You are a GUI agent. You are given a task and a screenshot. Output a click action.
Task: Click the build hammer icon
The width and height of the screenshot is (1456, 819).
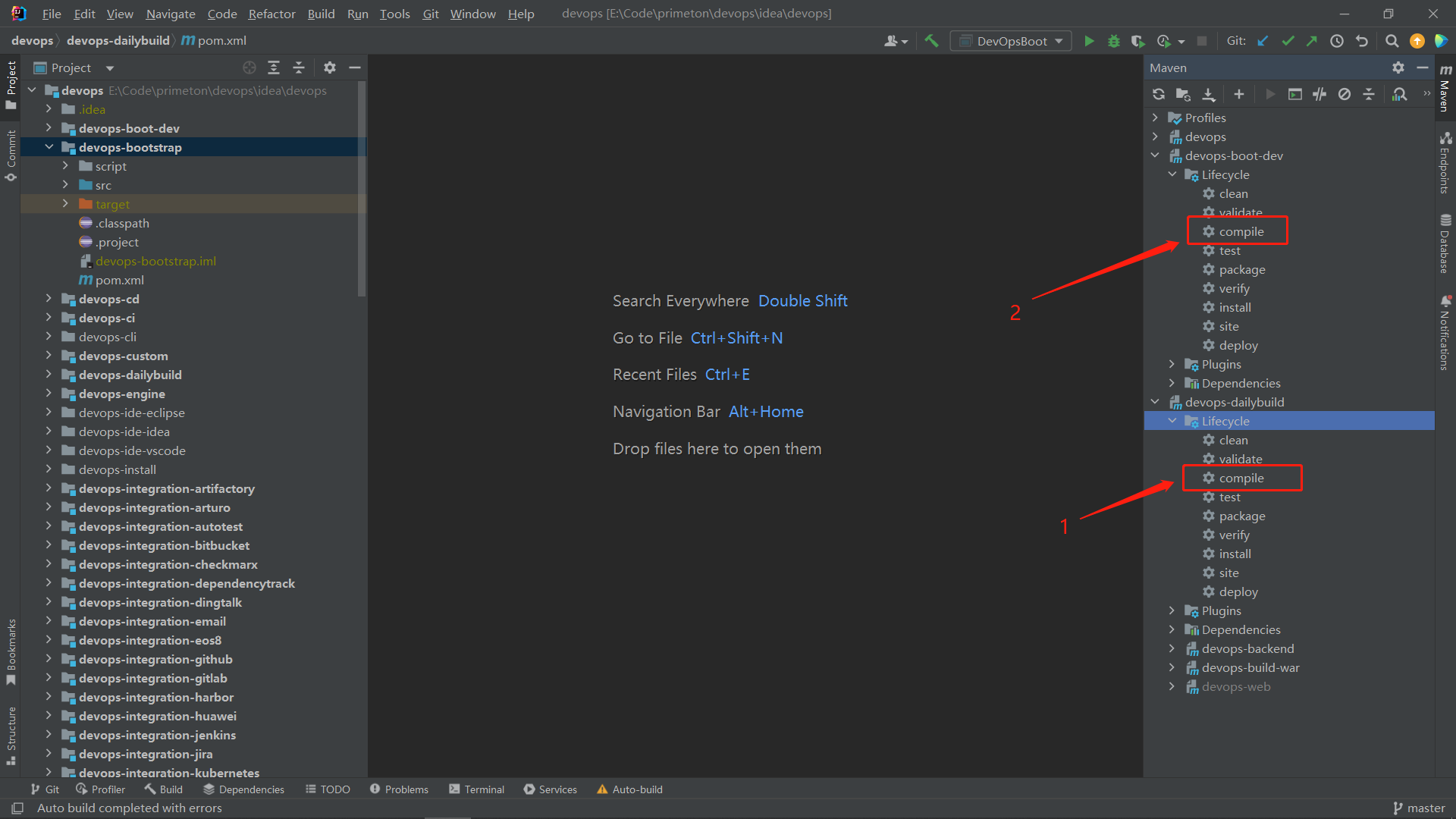tap(931, 41)
